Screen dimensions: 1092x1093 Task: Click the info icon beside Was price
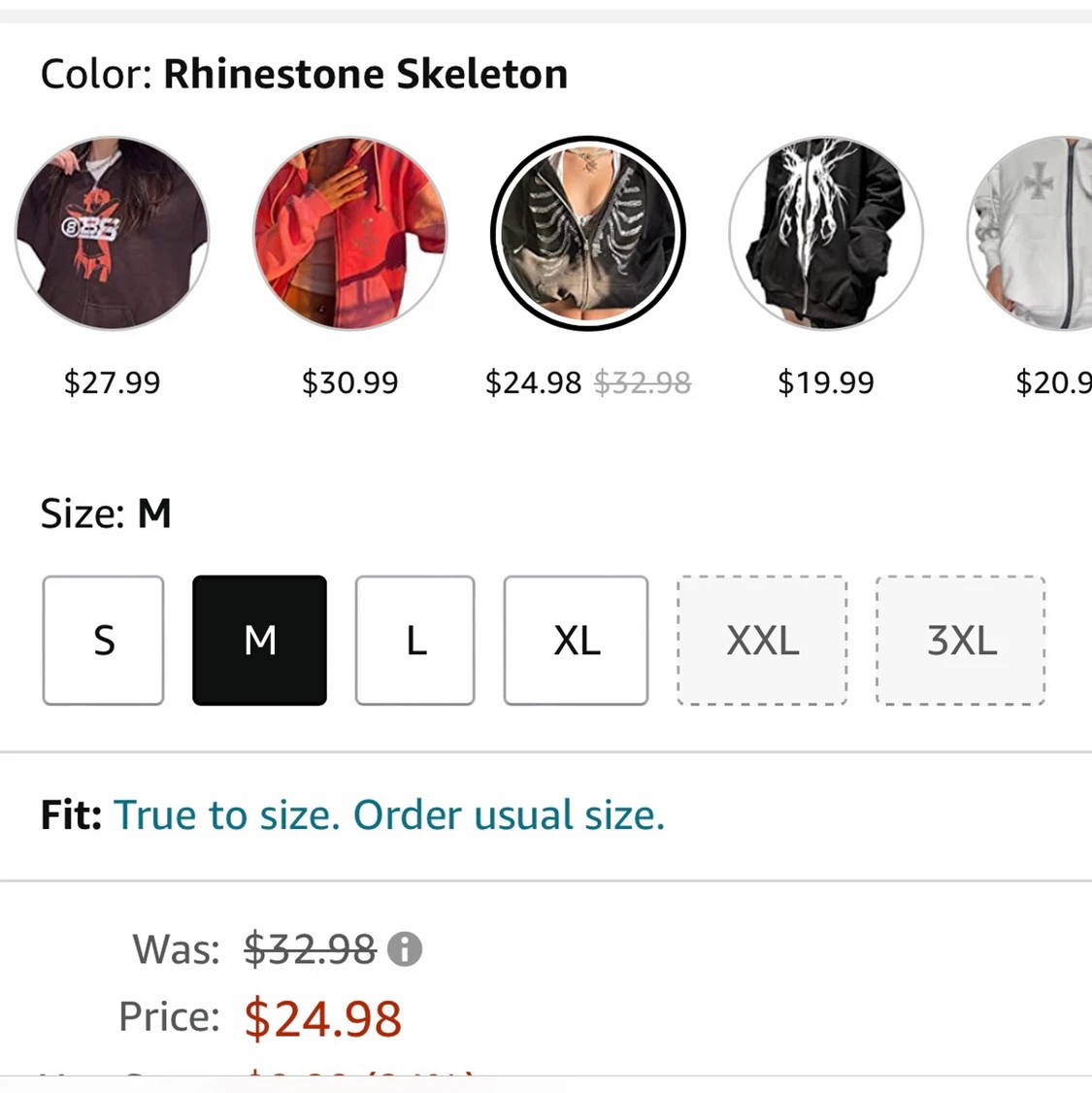coord(405,948)
